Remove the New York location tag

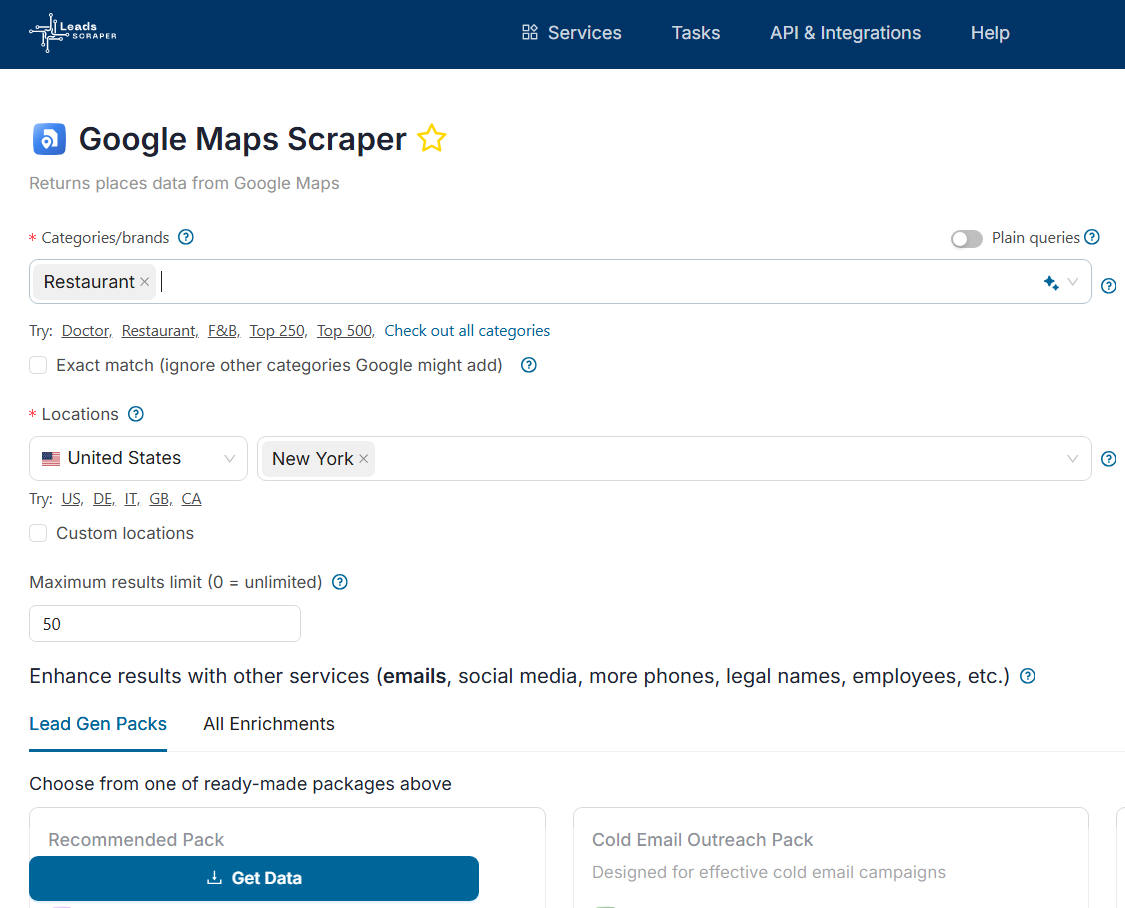[364, 458]
